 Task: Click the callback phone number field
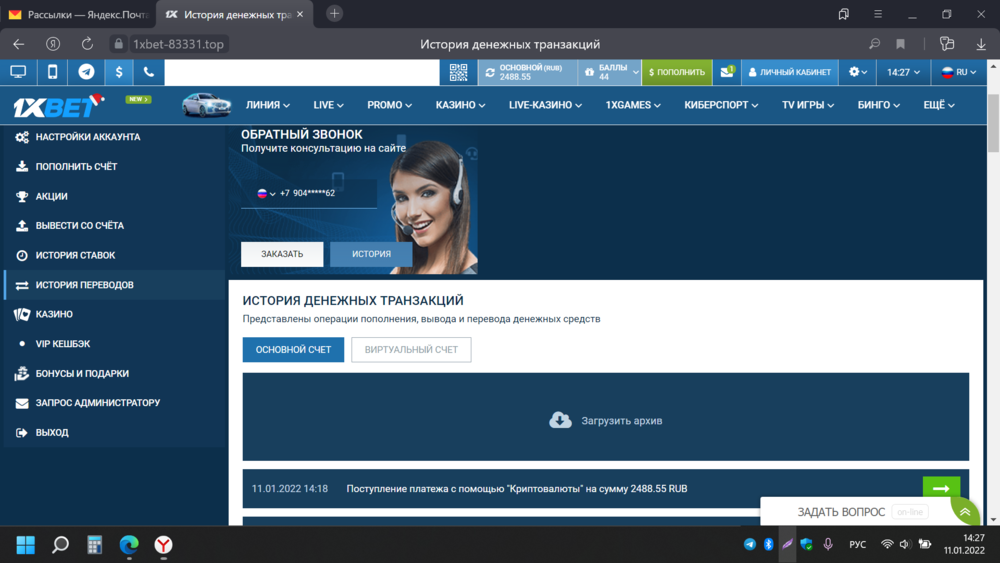point(309,193)
